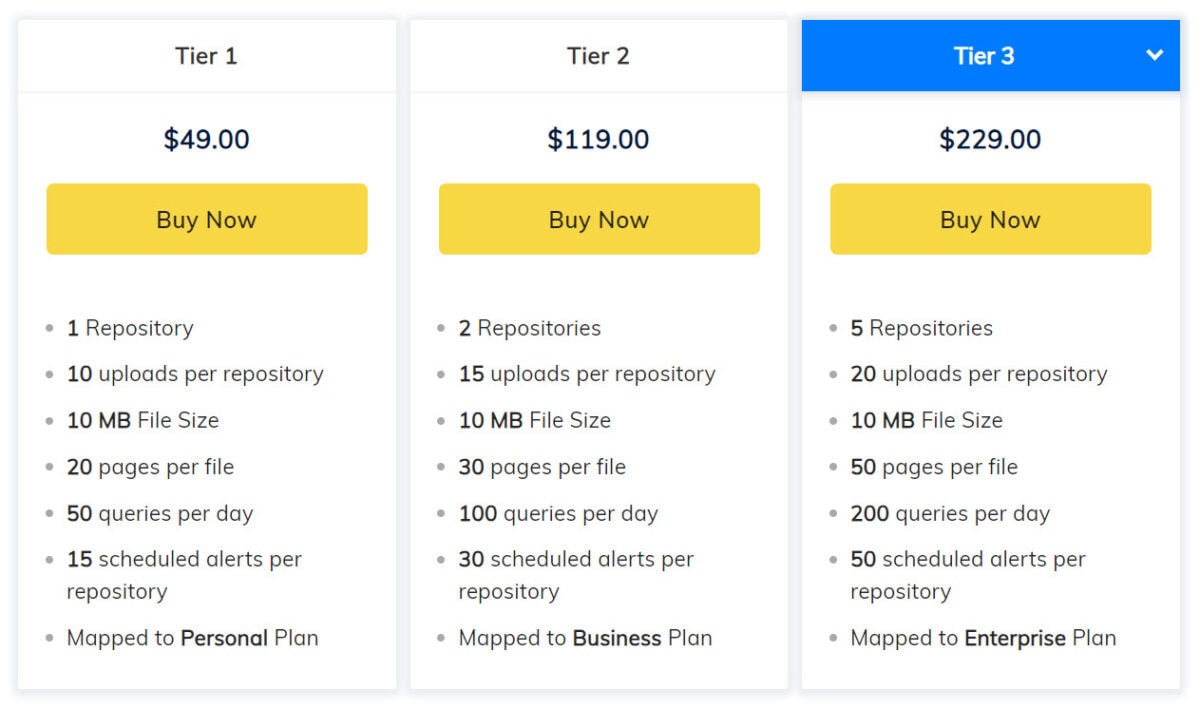Click the 10 MB File Size entry under Tier 1

click(142, 420)
